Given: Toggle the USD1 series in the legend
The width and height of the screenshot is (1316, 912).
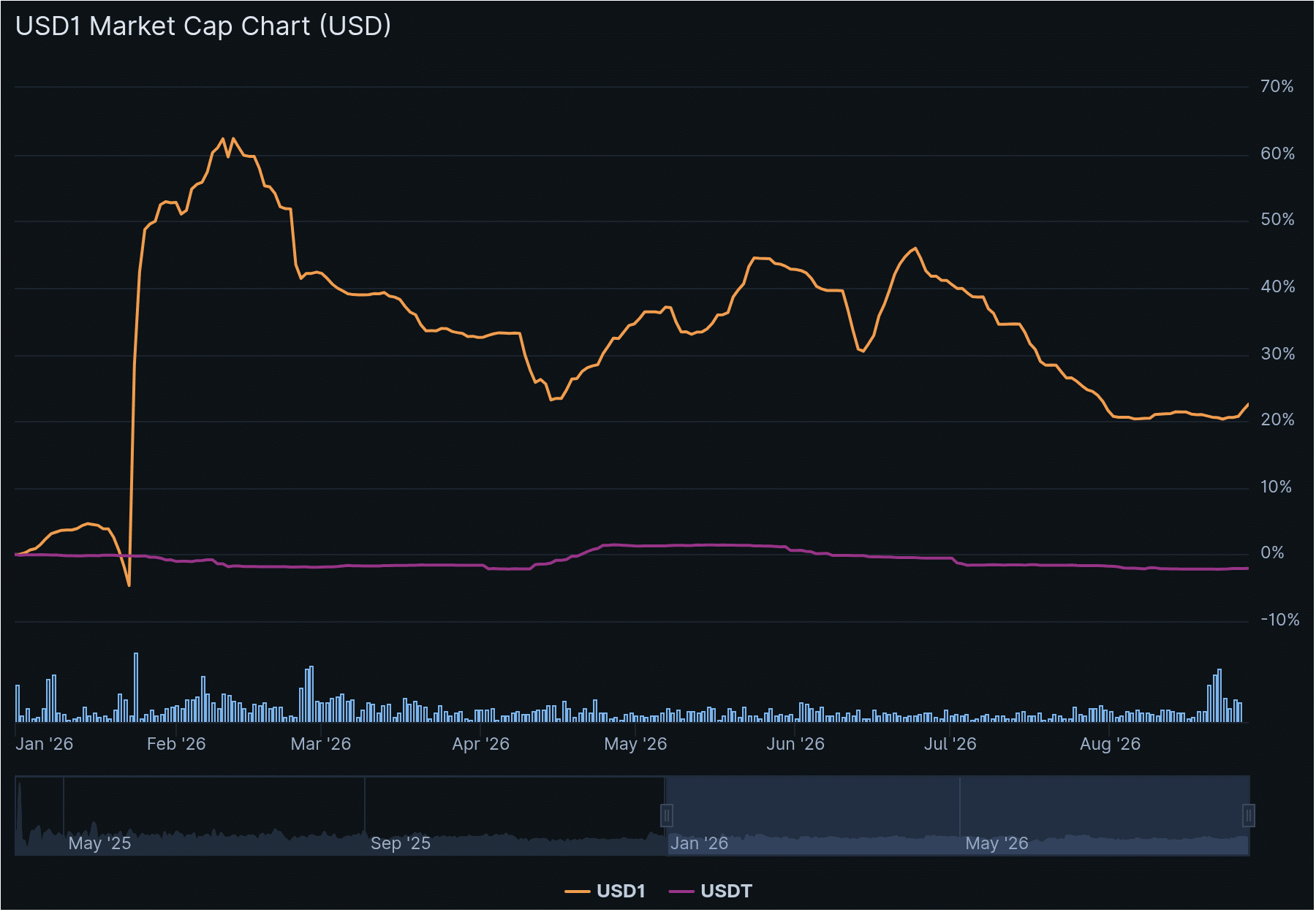Looking at the screenshot, I should (605, 891).
